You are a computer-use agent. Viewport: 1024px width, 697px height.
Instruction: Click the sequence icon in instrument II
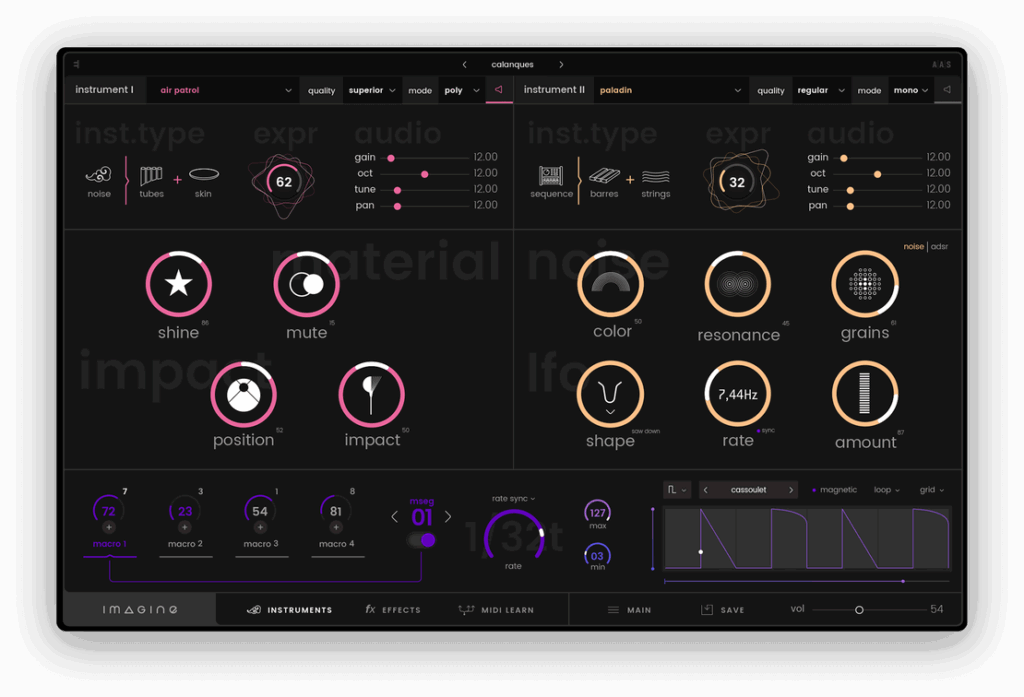[x=551, y=177]
